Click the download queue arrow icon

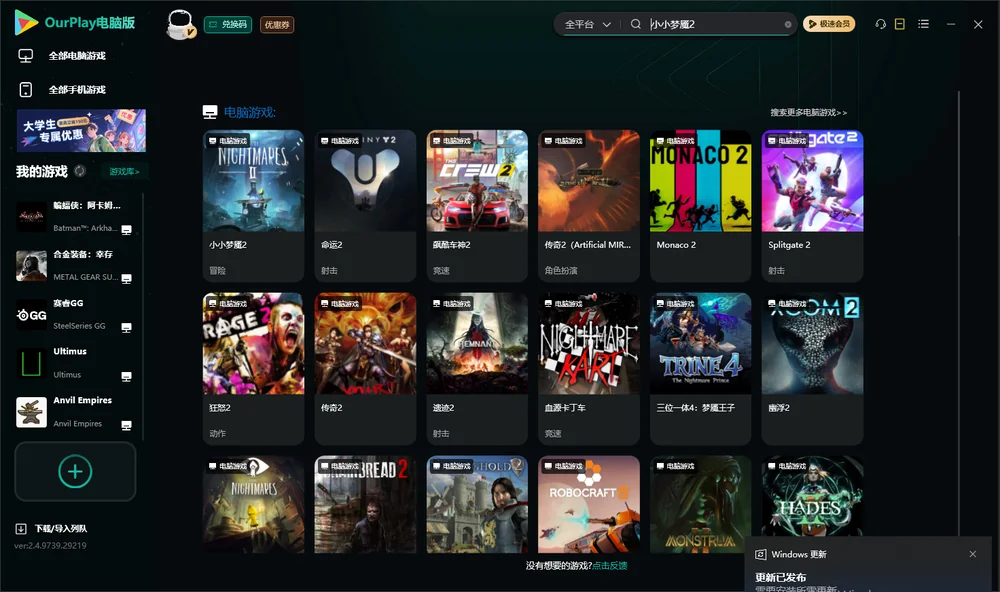point(20,528)
